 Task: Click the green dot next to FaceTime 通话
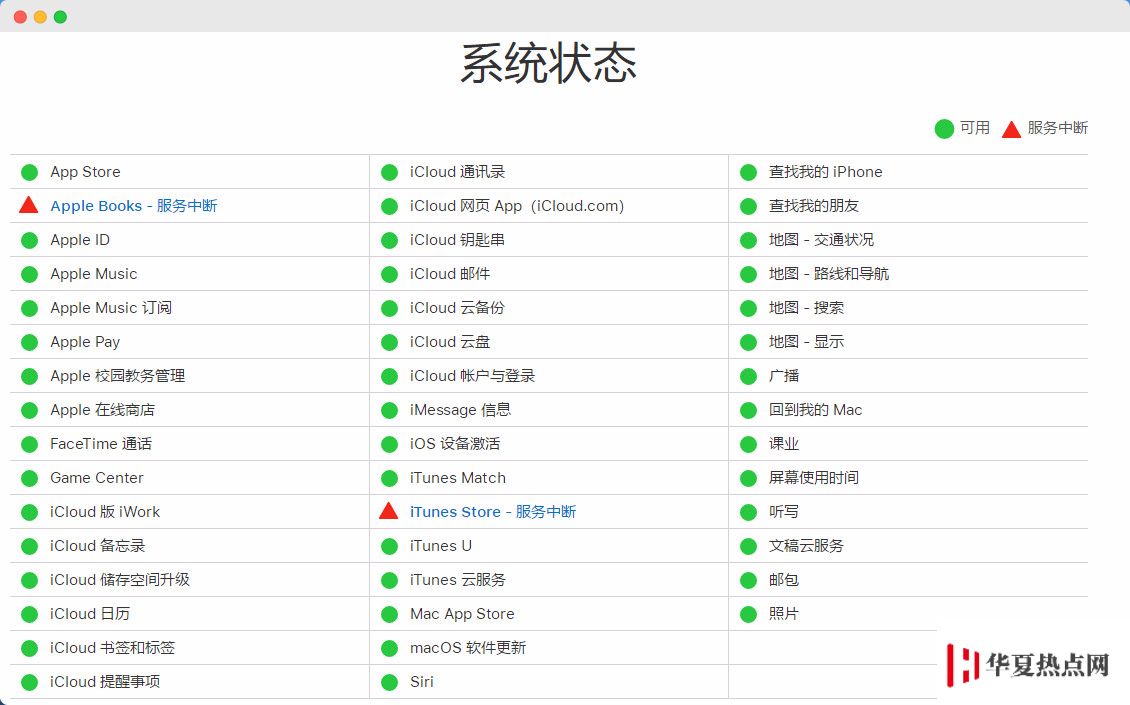[30, 444]
